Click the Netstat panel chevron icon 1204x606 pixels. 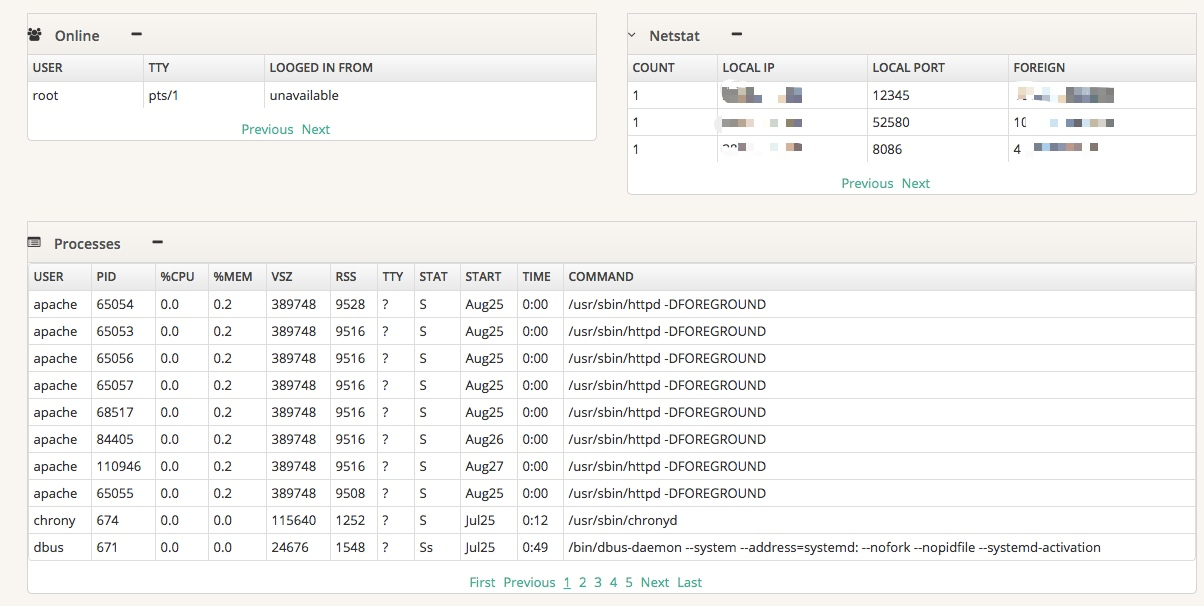pos(632,35)
